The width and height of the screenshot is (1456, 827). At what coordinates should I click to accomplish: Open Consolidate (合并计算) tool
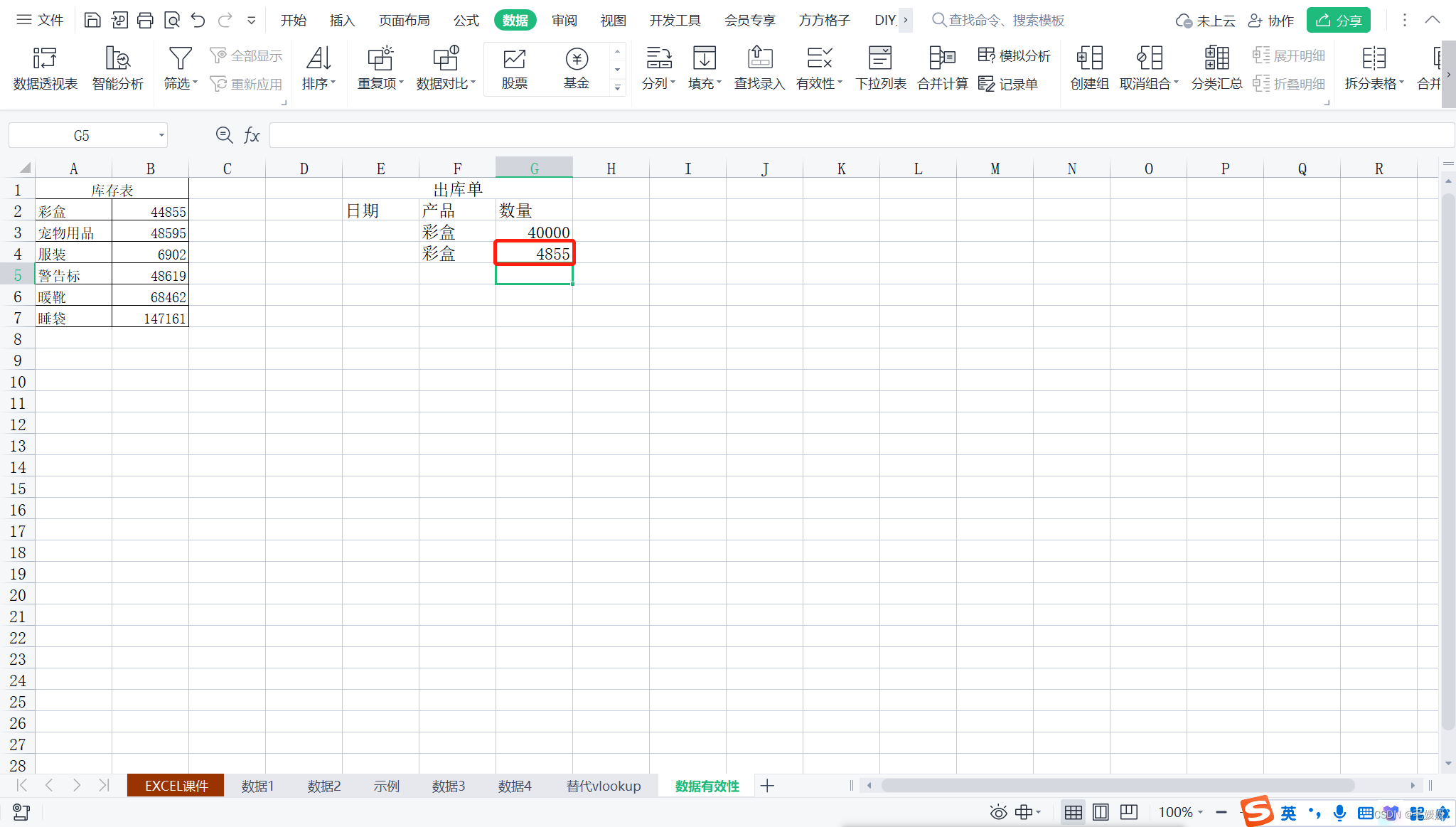pyautogui.click(x=943, y=68)
